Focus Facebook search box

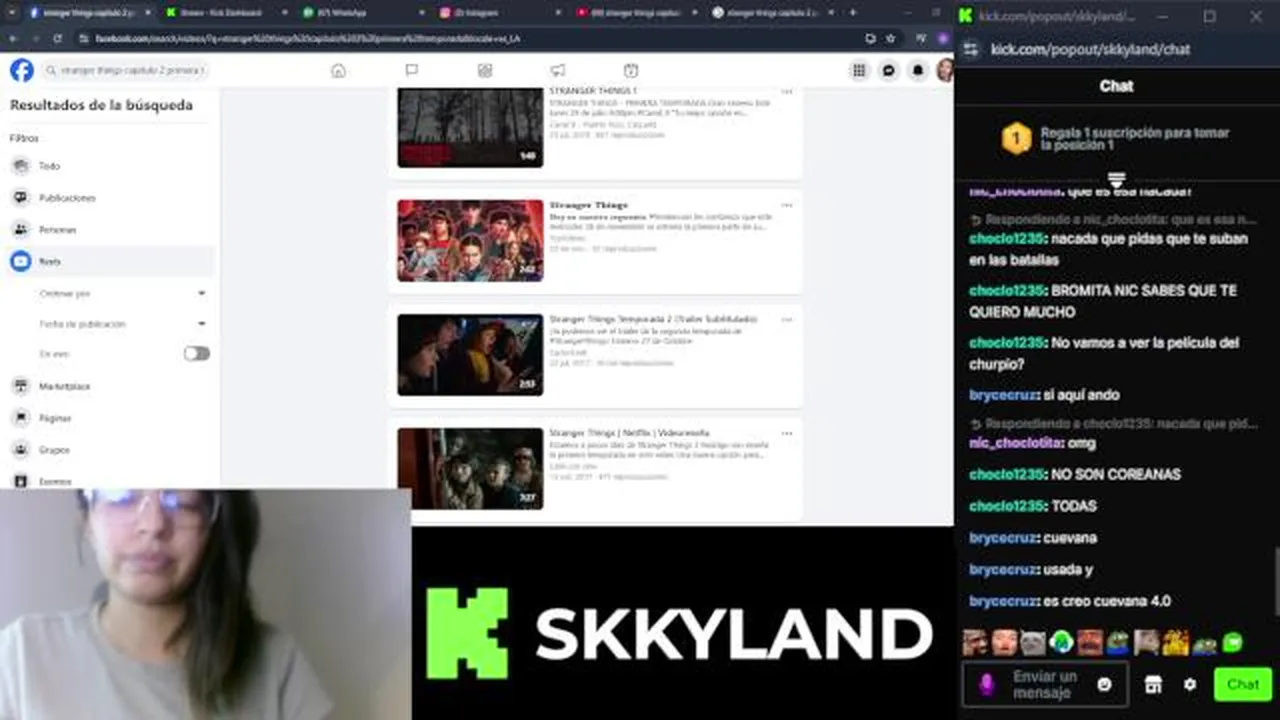(x=124, y=70)
